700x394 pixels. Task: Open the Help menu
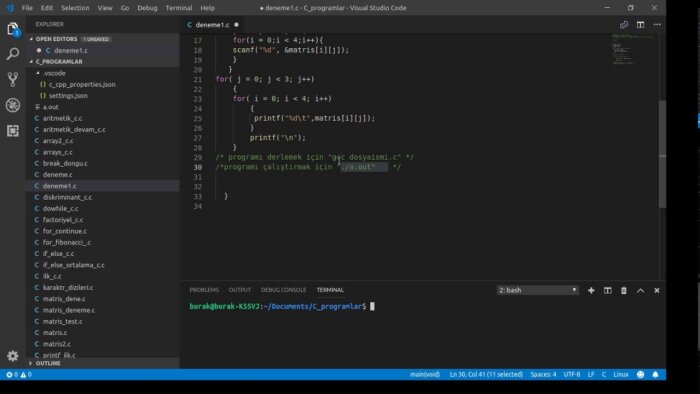(x=208, y=8)
